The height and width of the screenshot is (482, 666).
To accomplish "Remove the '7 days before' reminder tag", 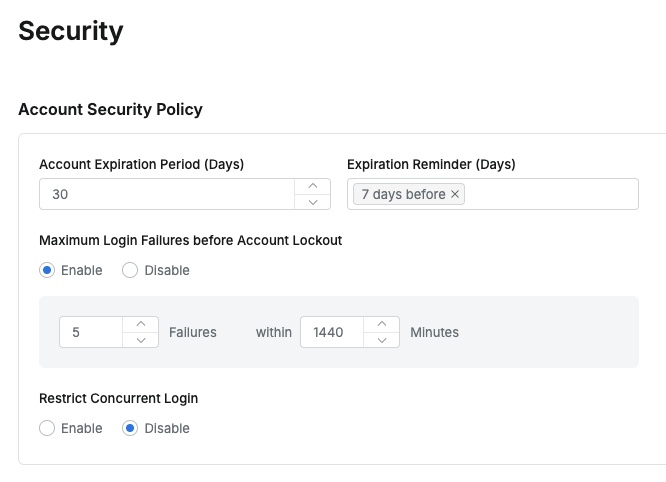I will [x=455, y=194].
